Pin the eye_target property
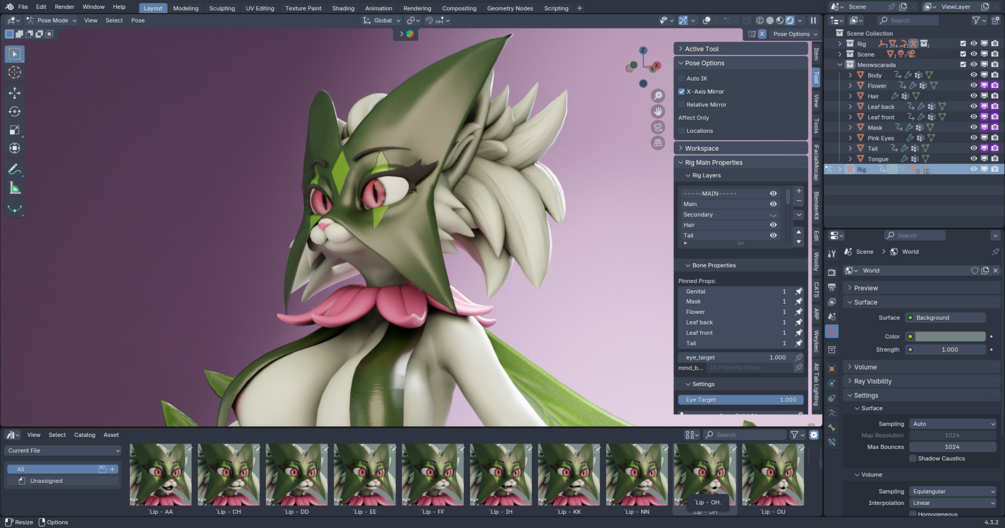1005x528 pixels. (799, 357)
